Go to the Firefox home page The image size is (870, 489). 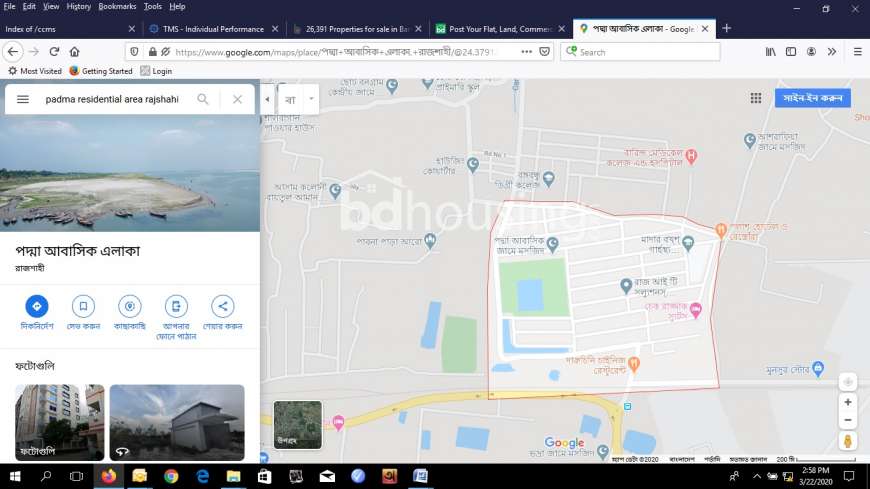coord(74,52)
